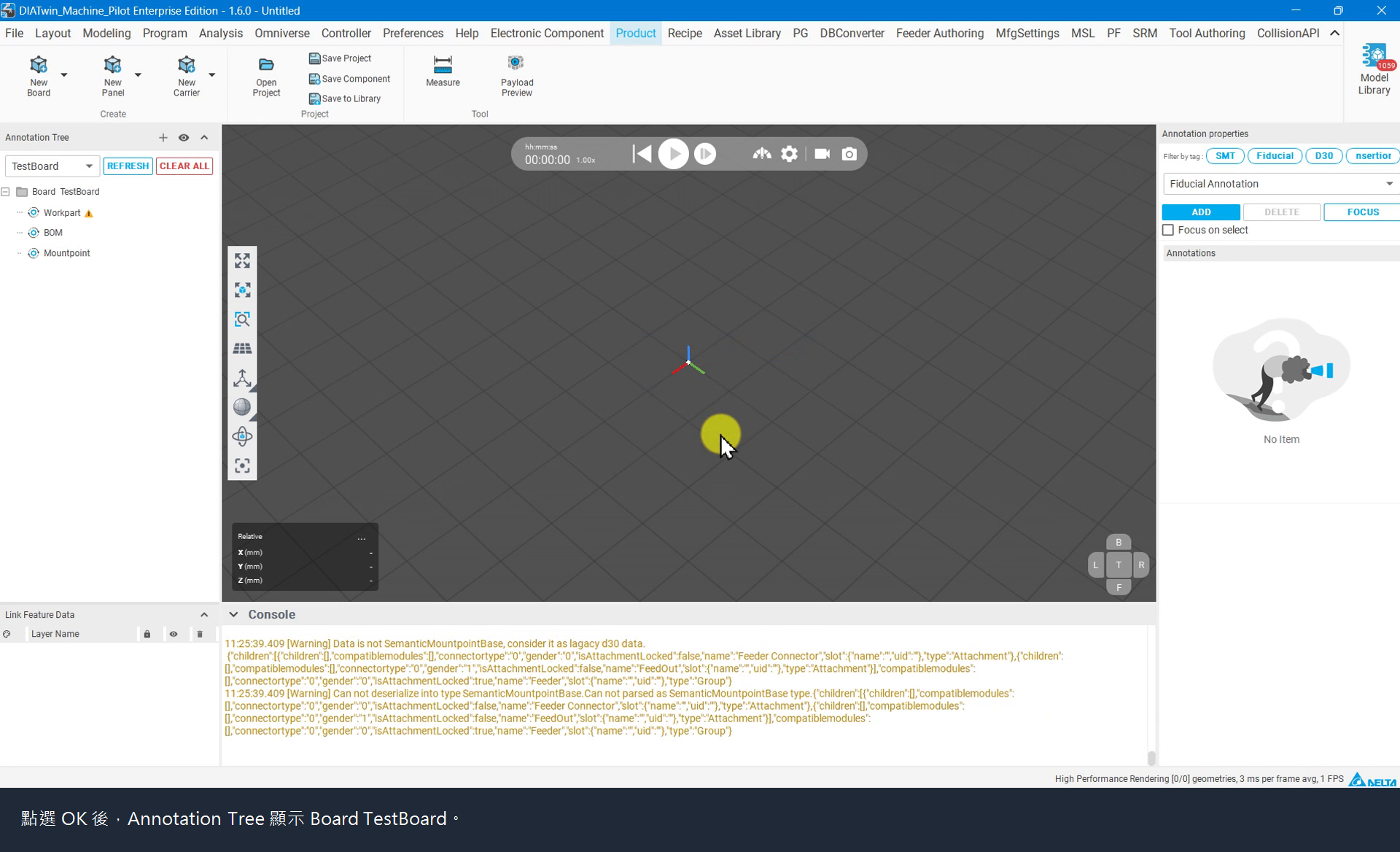The height and width of the screenshot is (852, 1400).
Task: Play the simulation
Action: point(673,154)
